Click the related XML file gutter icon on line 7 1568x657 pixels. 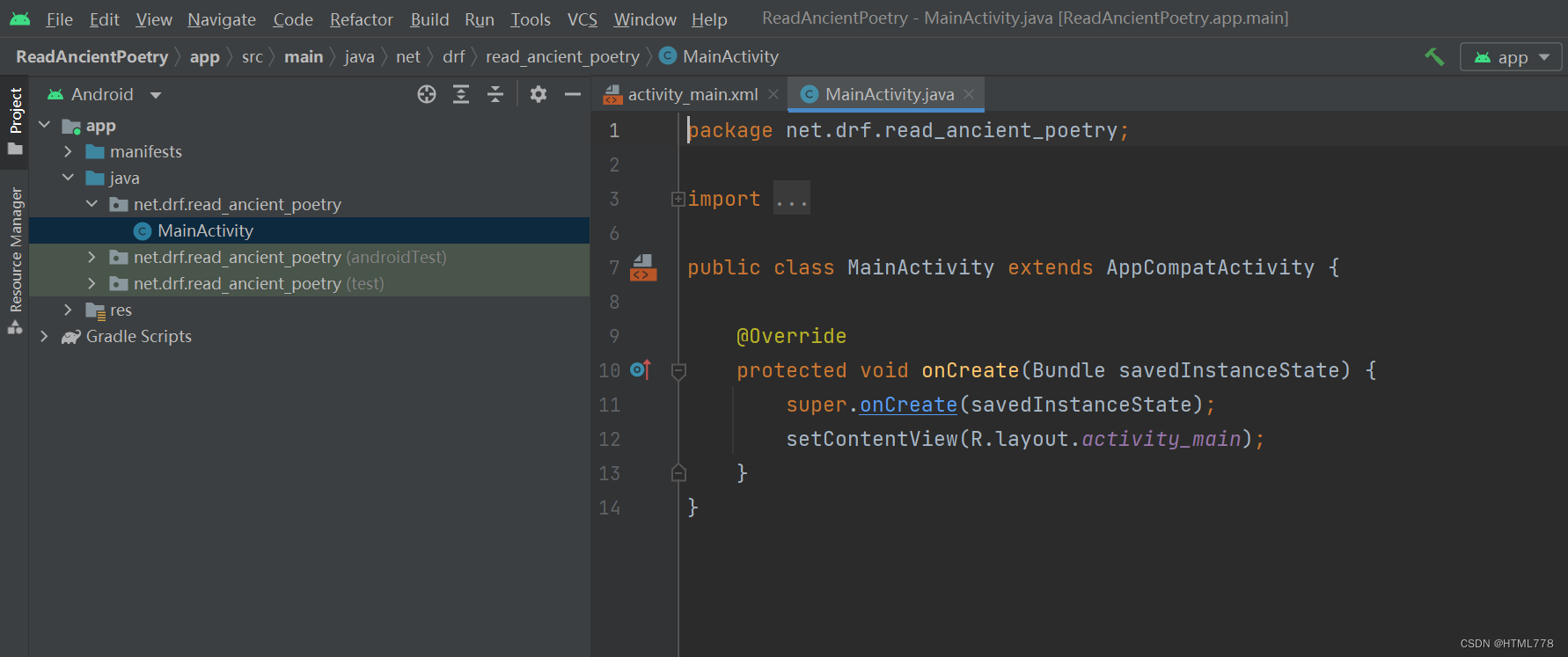coord(643,267)
